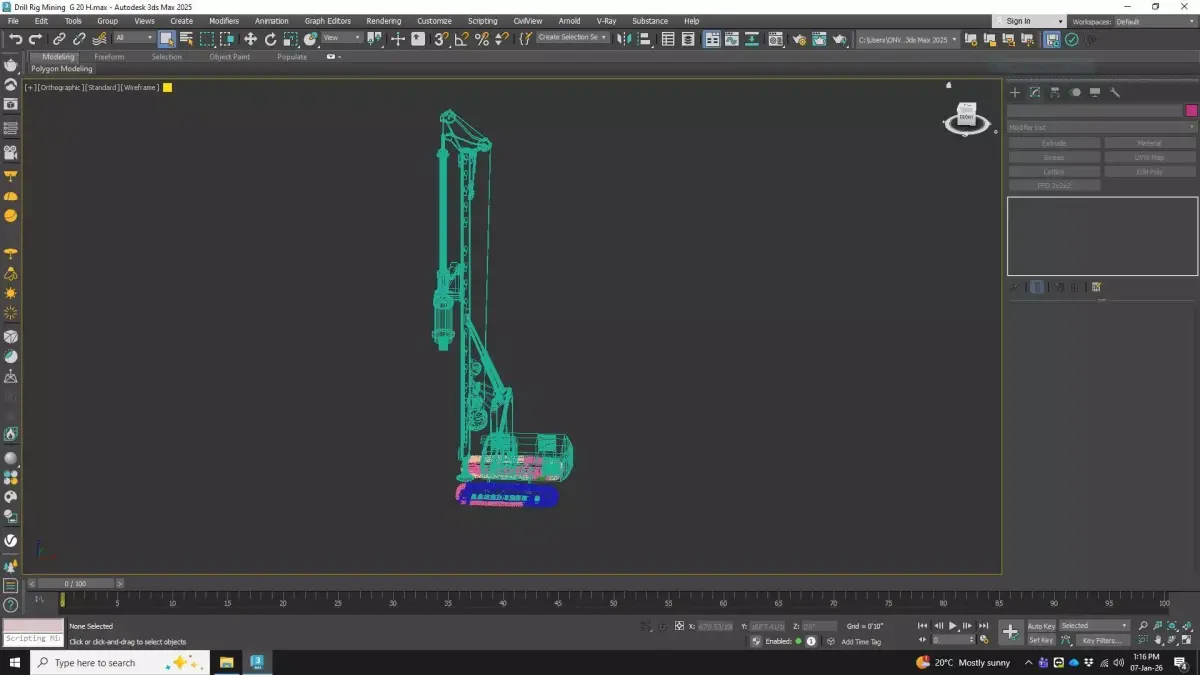Open the Mirror tool
Screen dimensions: 1200x675
[624, 39]
